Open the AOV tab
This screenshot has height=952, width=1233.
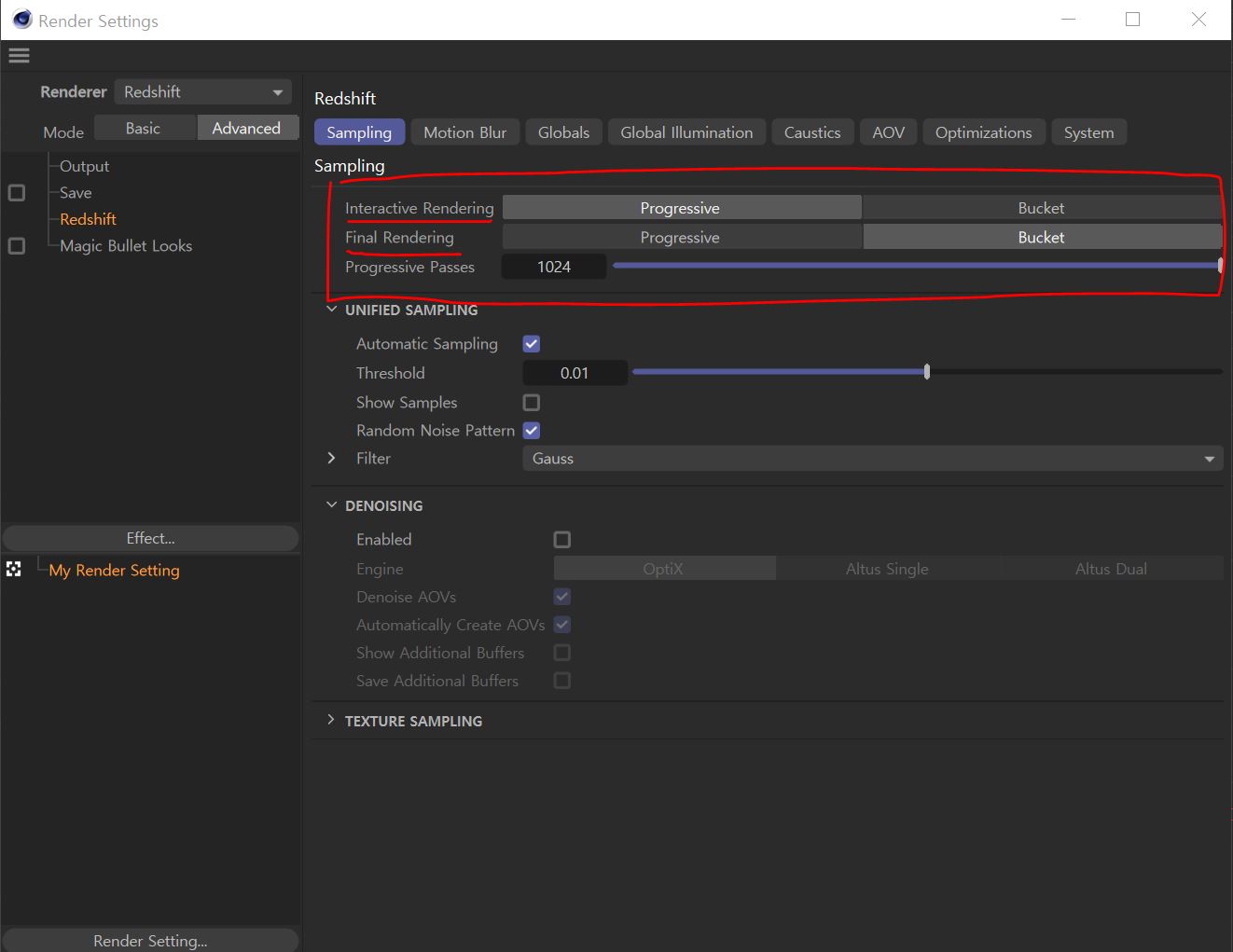(x=889, y=132)
